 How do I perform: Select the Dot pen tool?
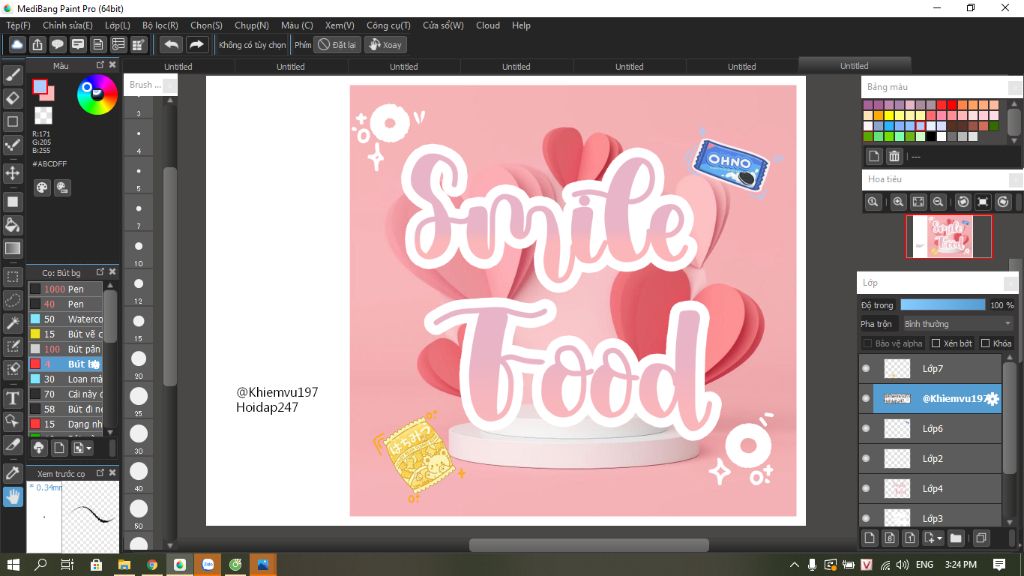(12, 145)
